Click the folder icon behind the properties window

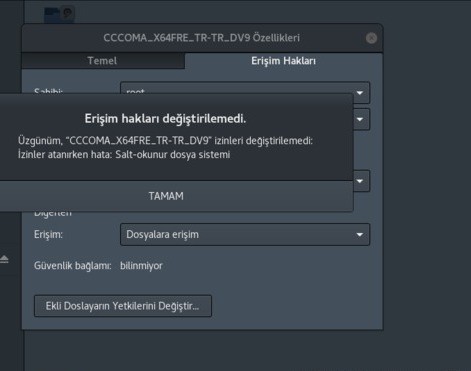59,14
